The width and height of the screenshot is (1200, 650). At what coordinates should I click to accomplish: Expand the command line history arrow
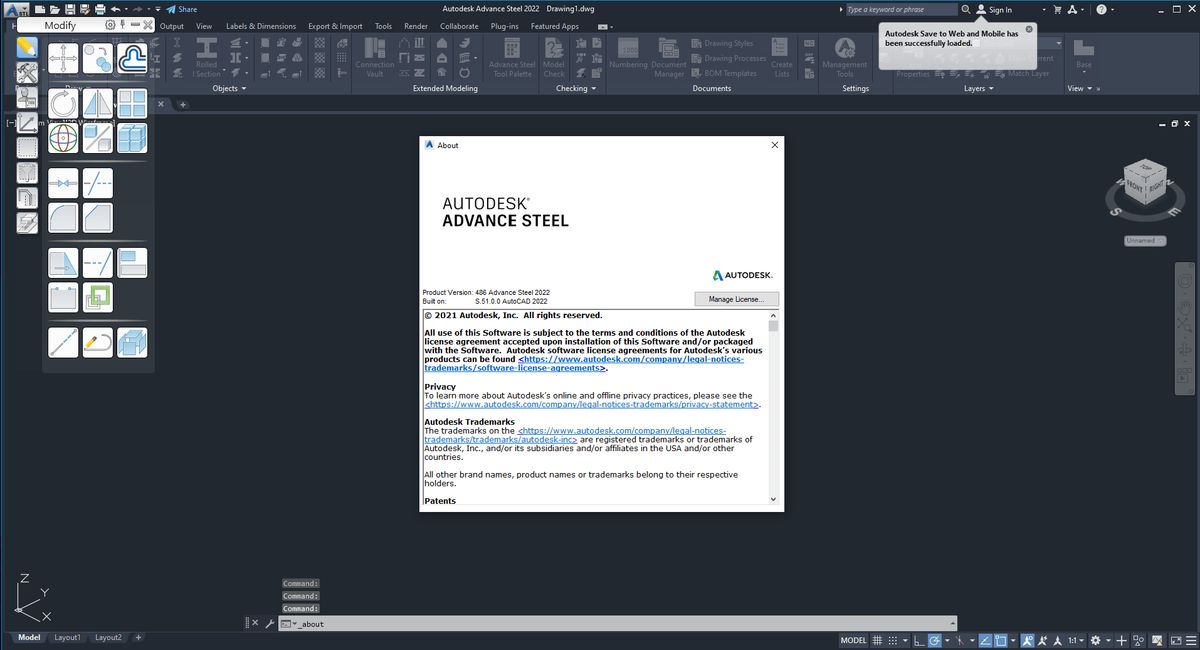click(x=951, y=623)
